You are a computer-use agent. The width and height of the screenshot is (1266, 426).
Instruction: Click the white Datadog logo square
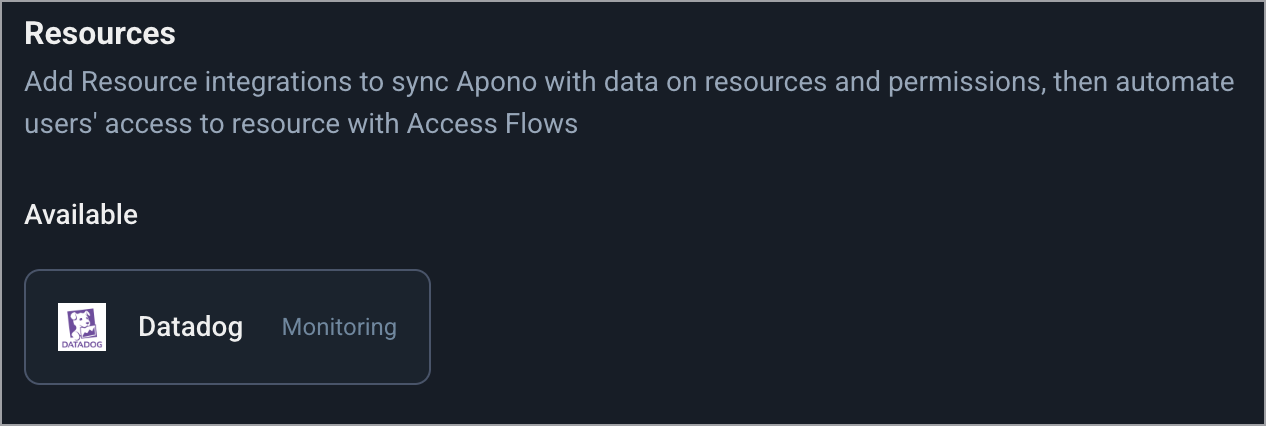point(82,327)
